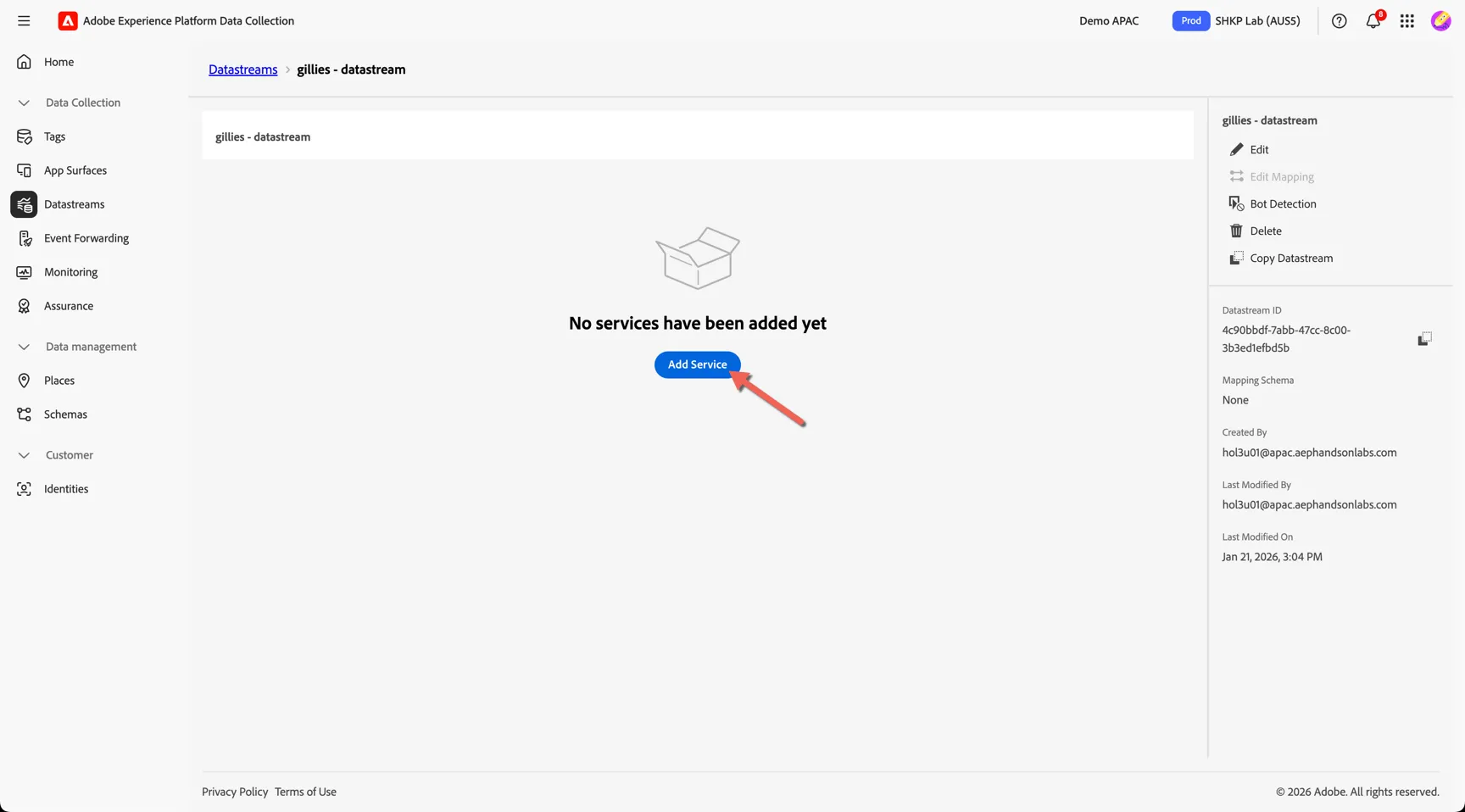The height and width of the screenshot is (812, 1465).
Task: Collapse the Customer section
Action: pos(24,455)
